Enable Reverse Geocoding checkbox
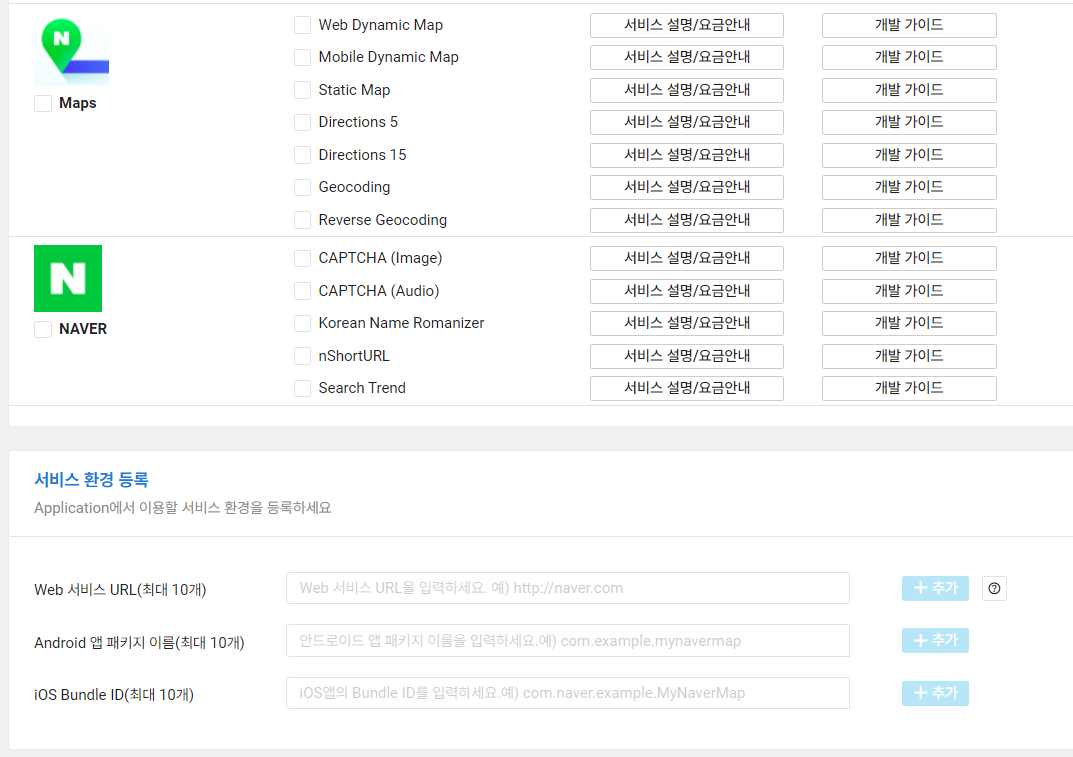The height and width of the screenshot is (757, 1073). pos(302,220)
